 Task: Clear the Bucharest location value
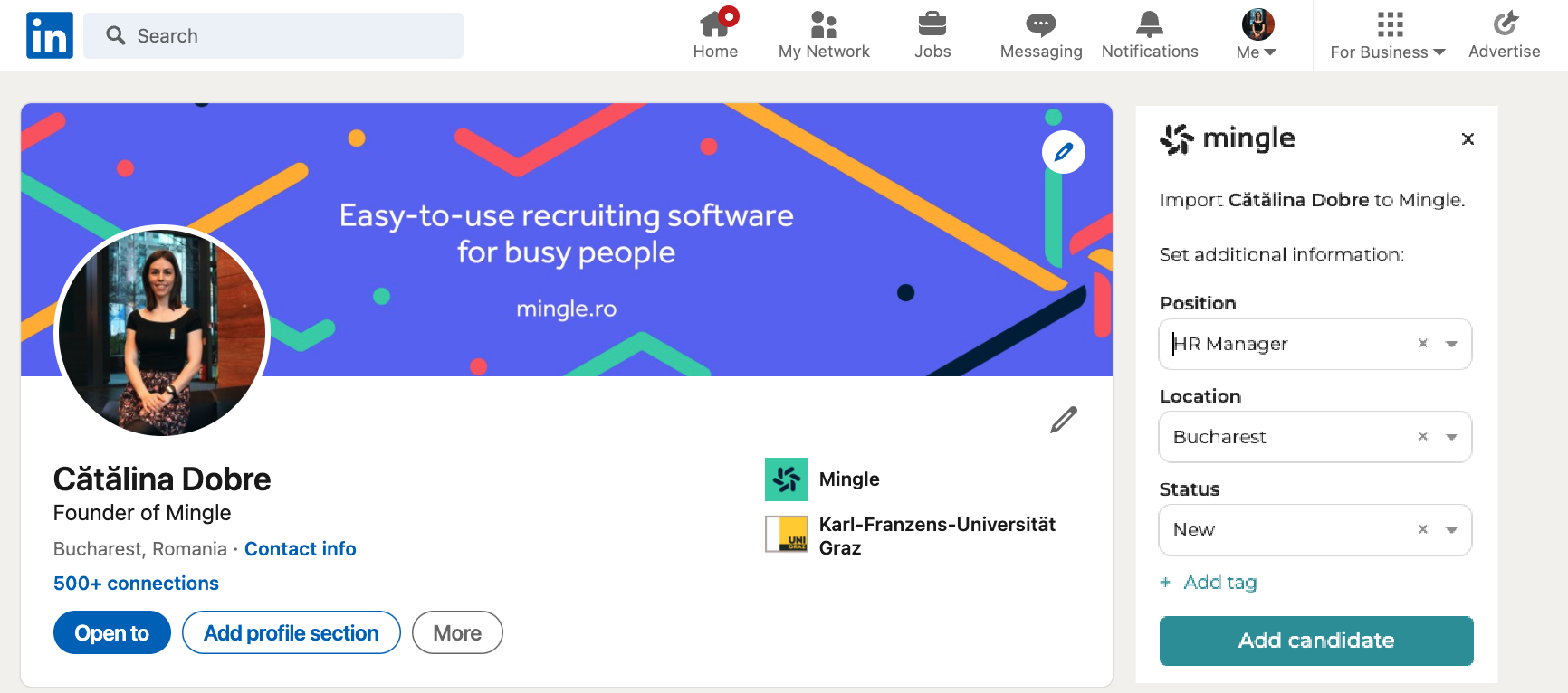click(1423, 437)
